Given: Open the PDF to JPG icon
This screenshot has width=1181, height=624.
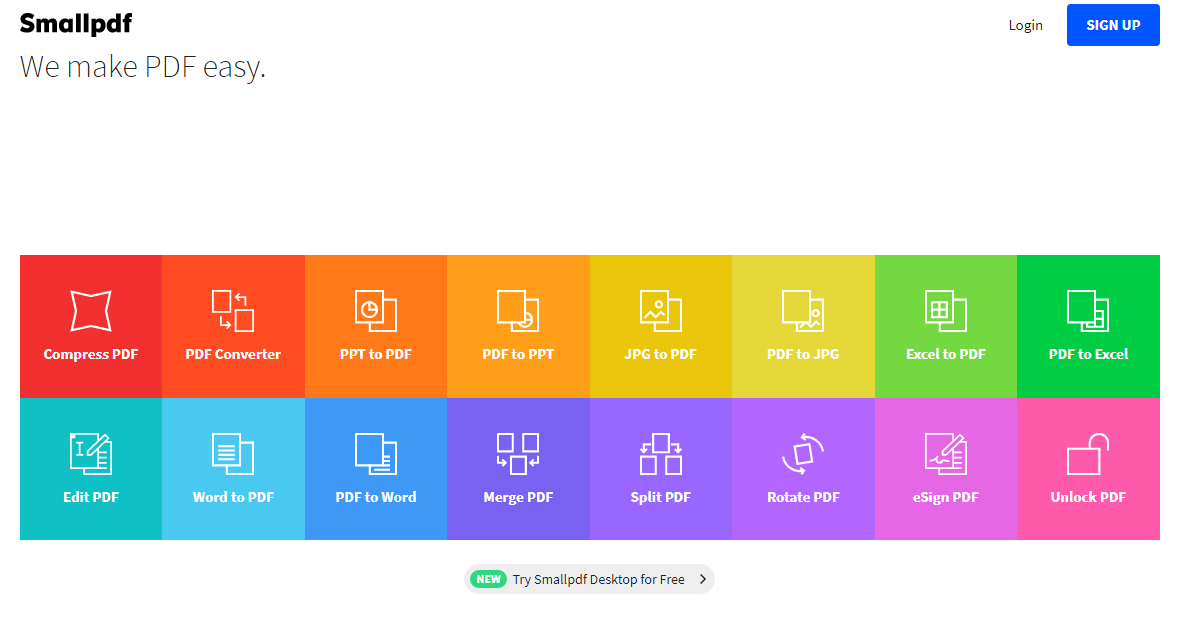Looking at the screenshot, I should pyautogui.click(x=803, y=311).
